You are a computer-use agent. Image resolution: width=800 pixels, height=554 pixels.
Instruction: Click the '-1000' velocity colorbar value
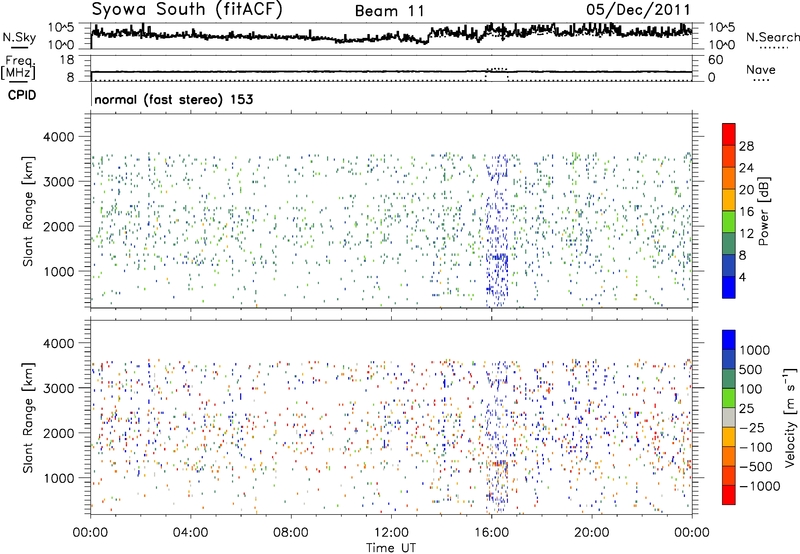(759, 486)
